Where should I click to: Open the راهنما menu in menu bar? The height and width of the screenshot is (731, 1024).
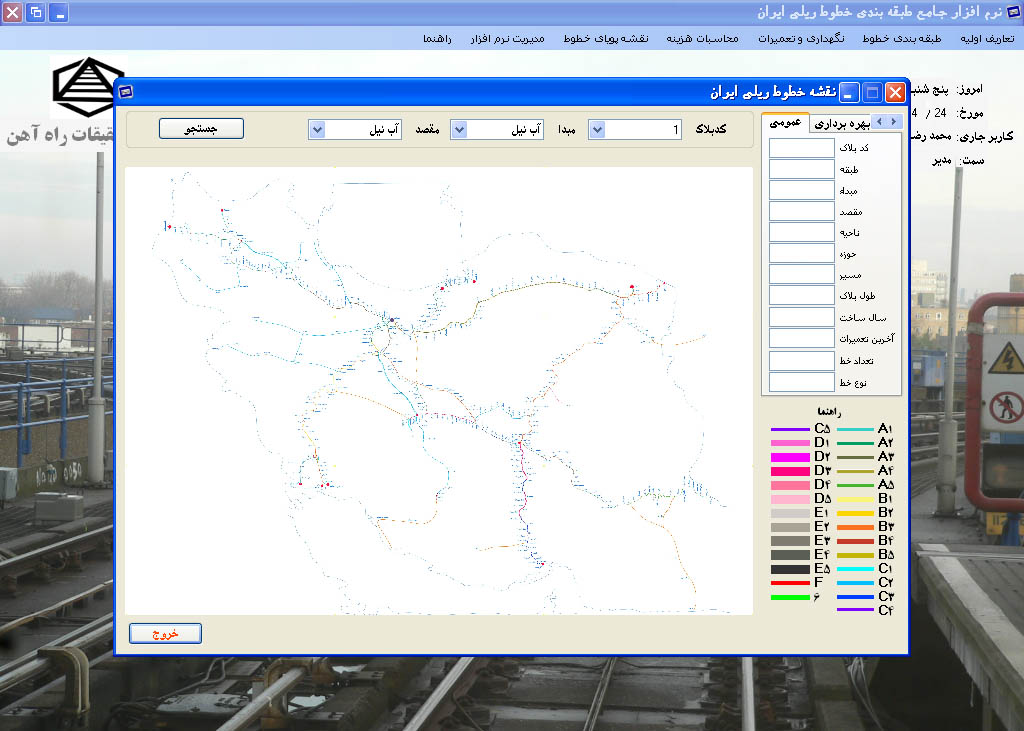pyautogui.click(x=437, y=39)
